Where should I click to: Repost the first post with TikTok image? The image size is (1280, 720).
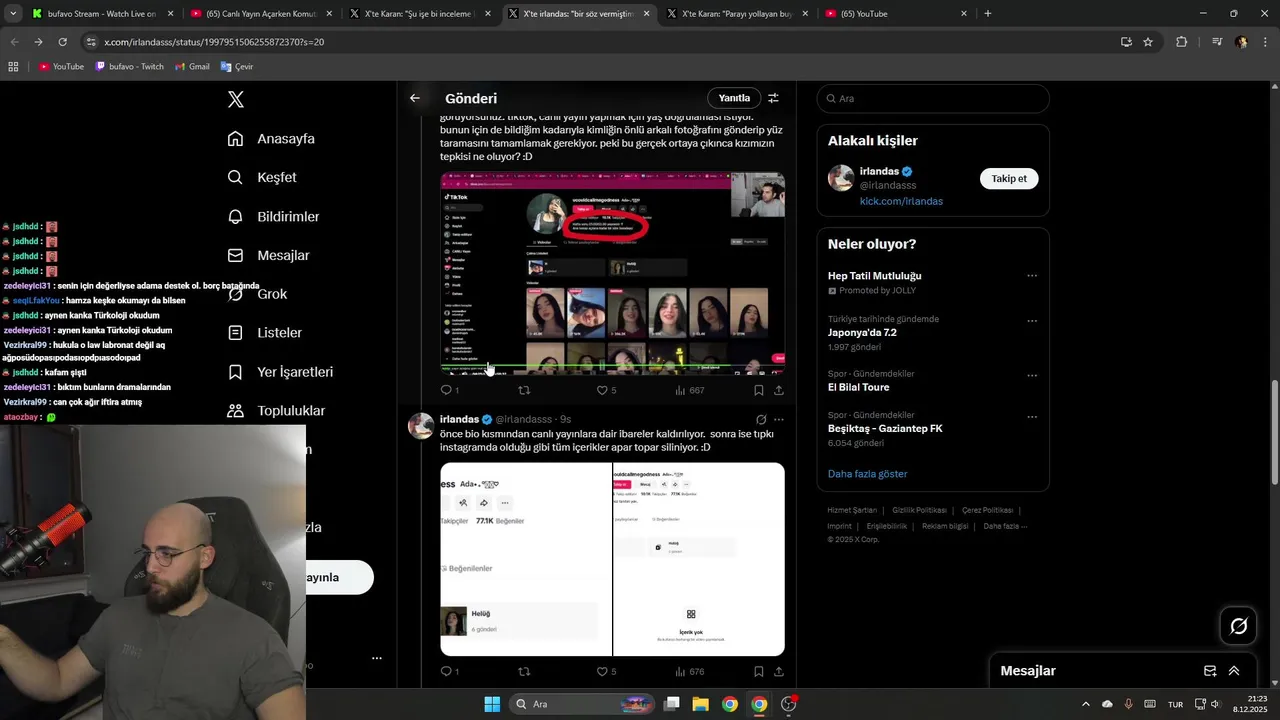point(523,390)
